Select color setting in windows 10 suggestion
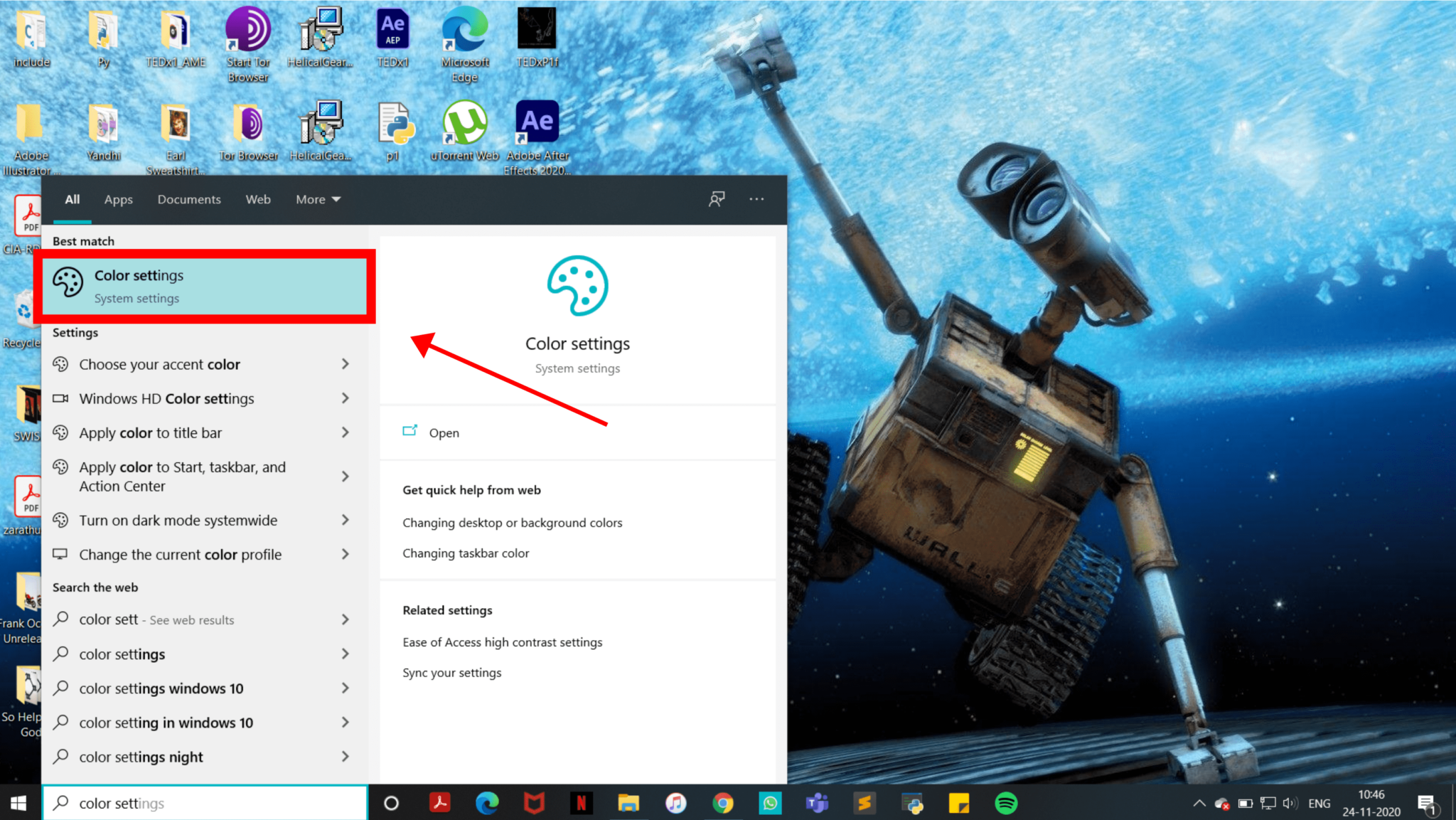 click(205, 723)
